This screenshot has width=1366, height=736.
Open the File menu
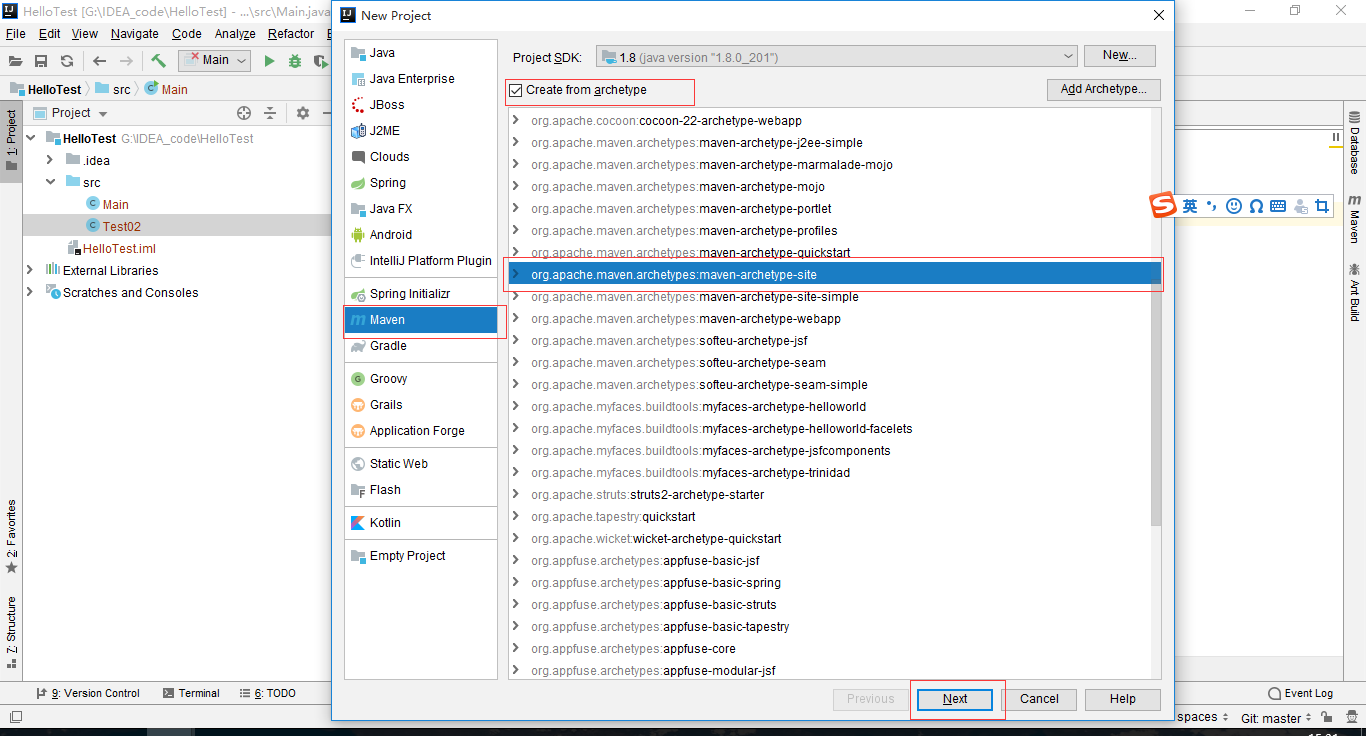[16, 34]
